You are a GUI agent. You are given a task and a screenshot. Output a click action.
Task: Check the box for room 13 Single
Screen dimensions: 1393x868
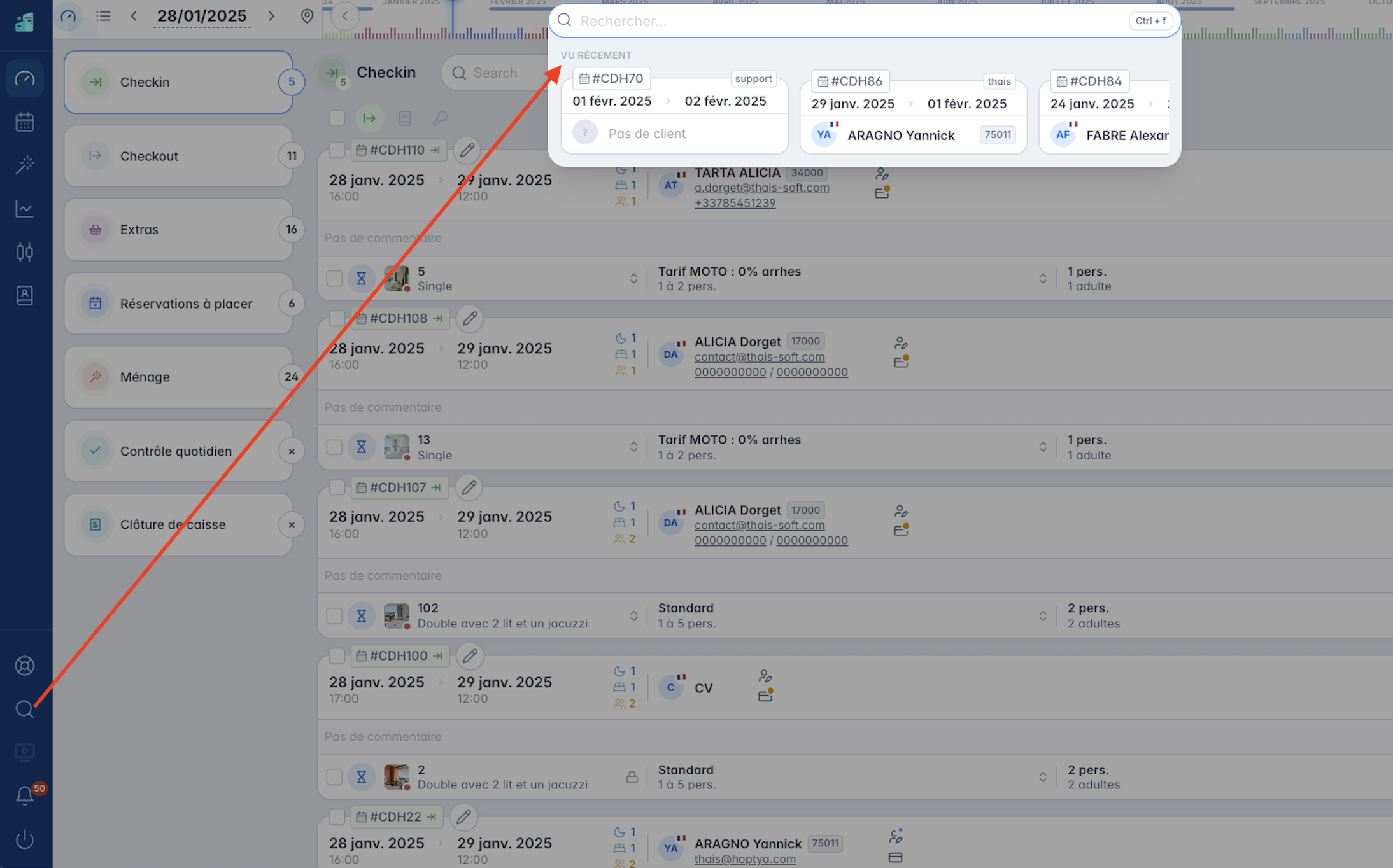pos(334,447)
